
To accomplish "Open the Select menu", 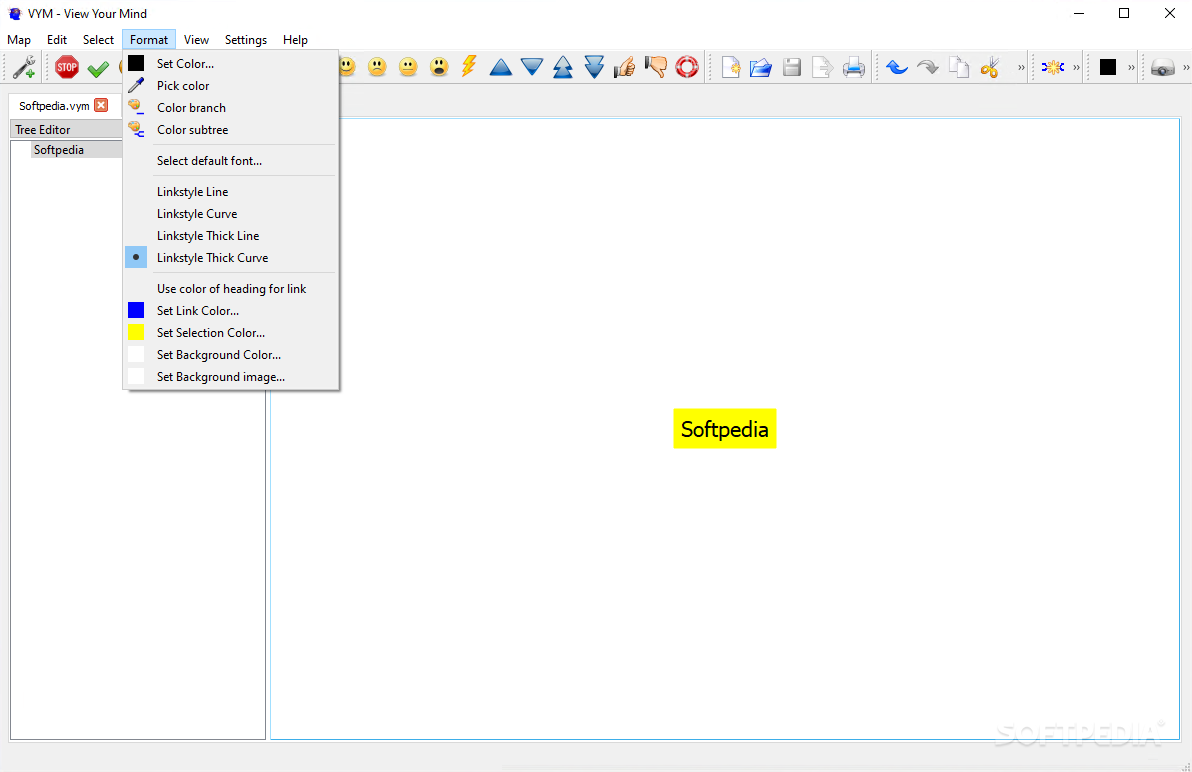I will [x=98, y=40].
